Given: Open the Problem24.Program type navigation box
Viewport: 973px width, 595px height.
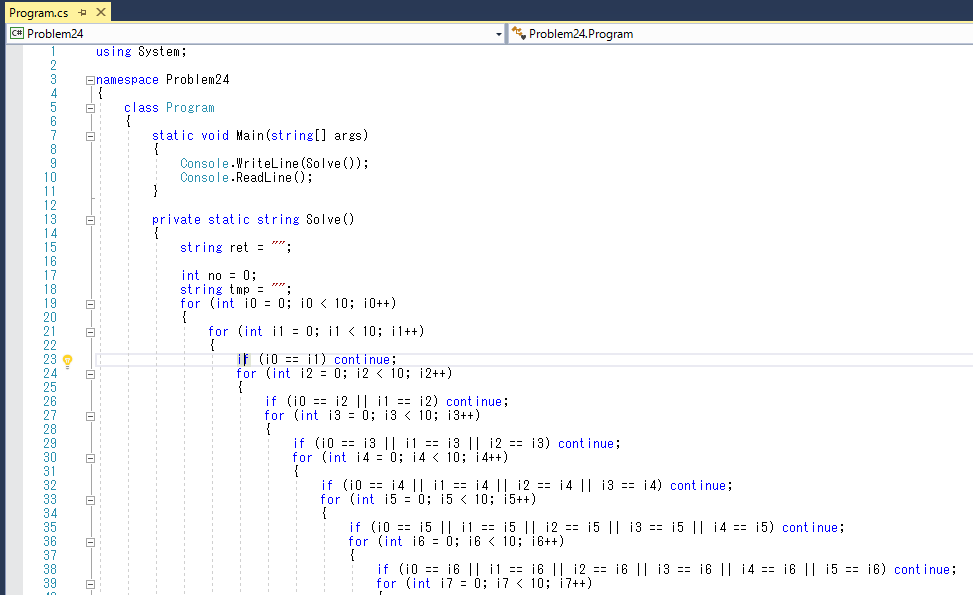Looking at the screenshot, I should (741, 34).
